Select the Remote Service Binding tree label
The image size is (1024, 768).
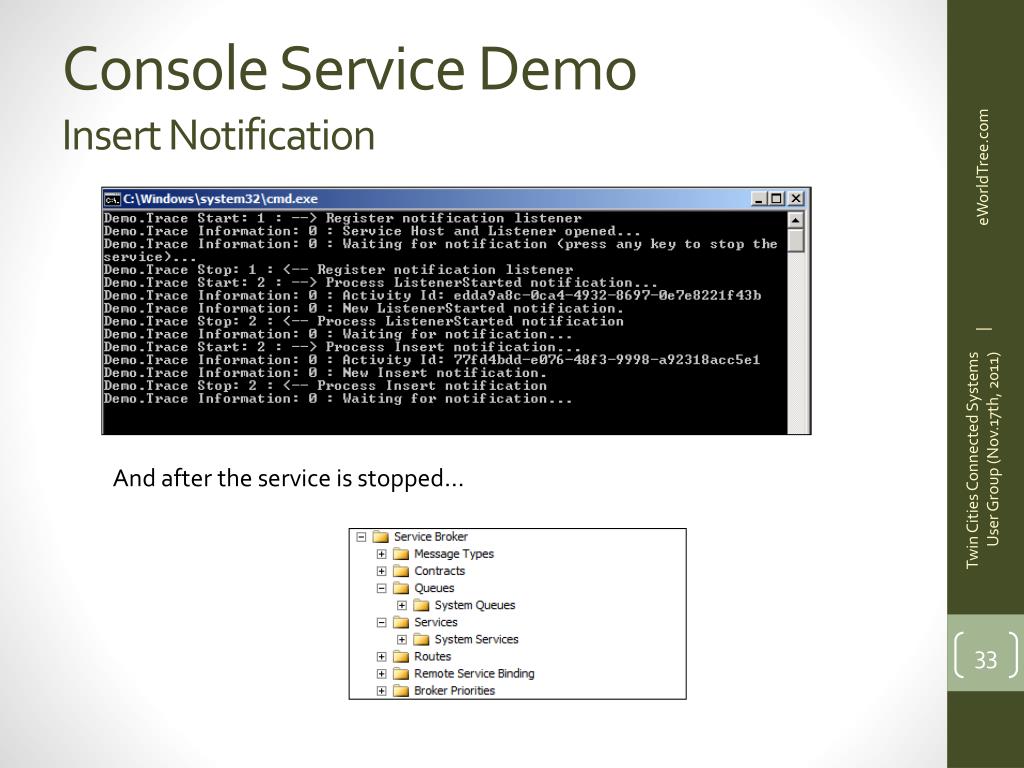(474, 673)
